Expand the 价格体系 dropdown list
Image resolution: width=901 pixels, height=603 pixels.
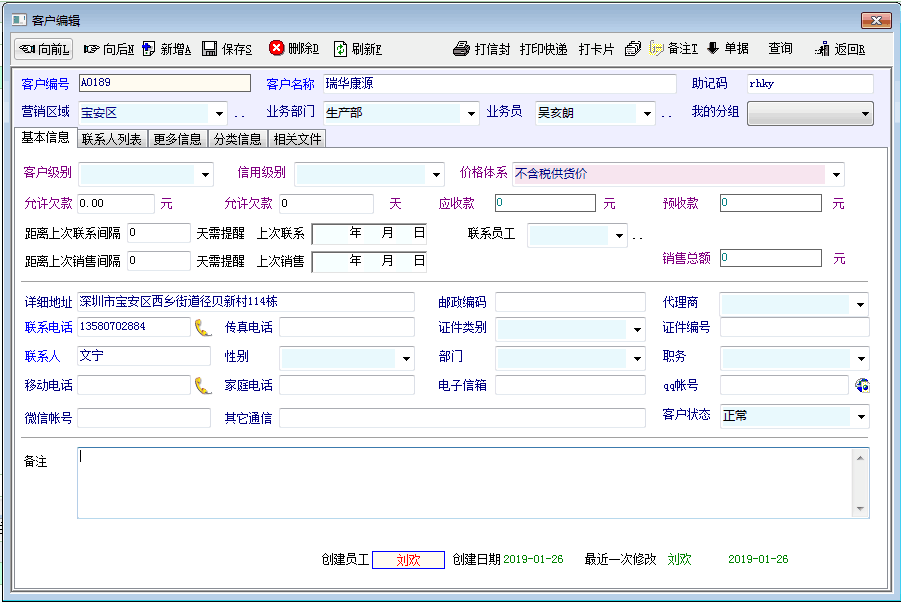click(836, 174)
